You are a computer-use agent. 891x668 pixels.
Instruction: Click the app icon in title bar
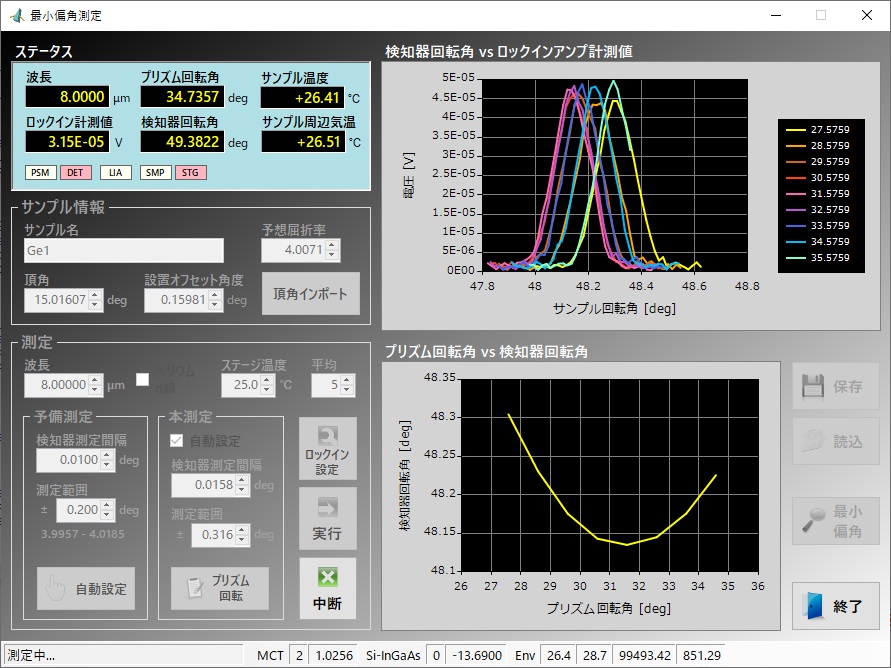pos(17,15)
